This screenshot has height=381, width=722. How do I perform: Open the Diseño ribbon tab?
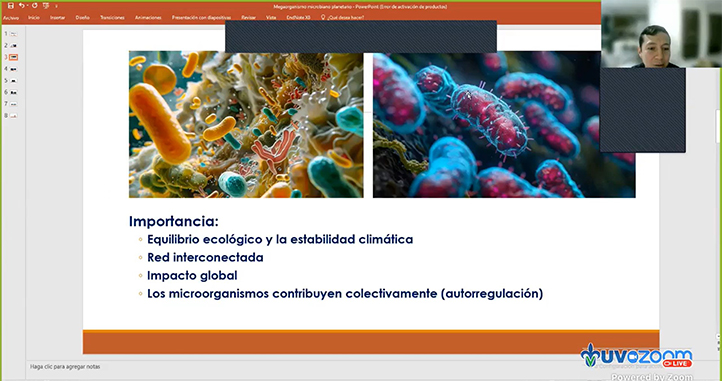click(x=82, y=18)
